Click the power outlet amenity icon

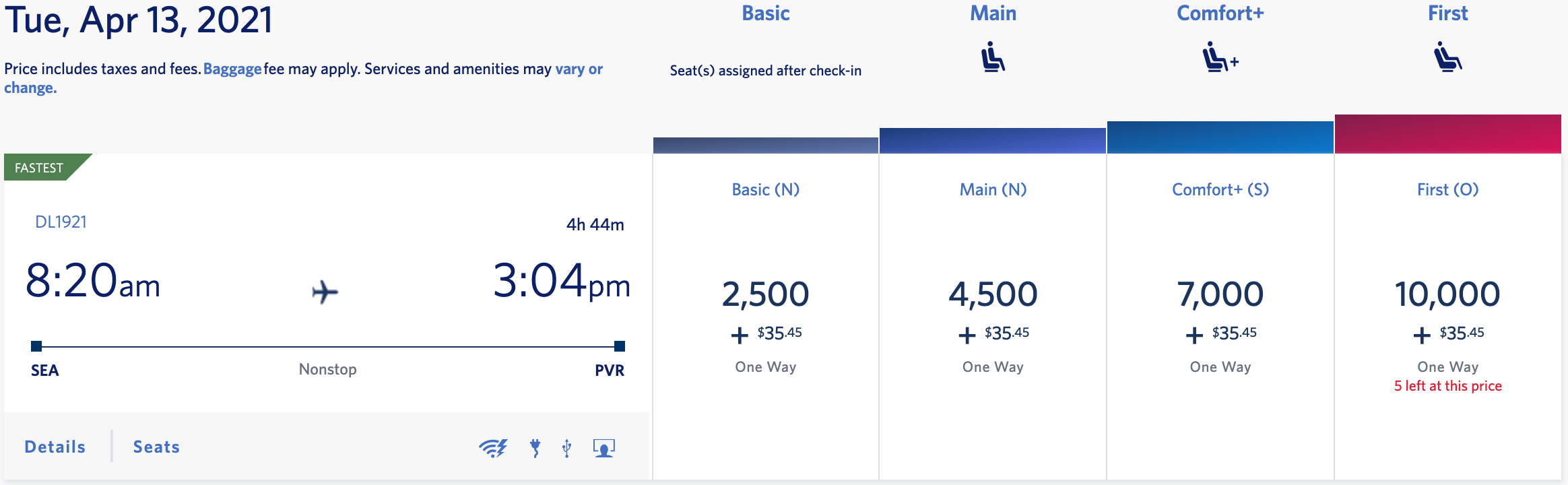[535, 448]
